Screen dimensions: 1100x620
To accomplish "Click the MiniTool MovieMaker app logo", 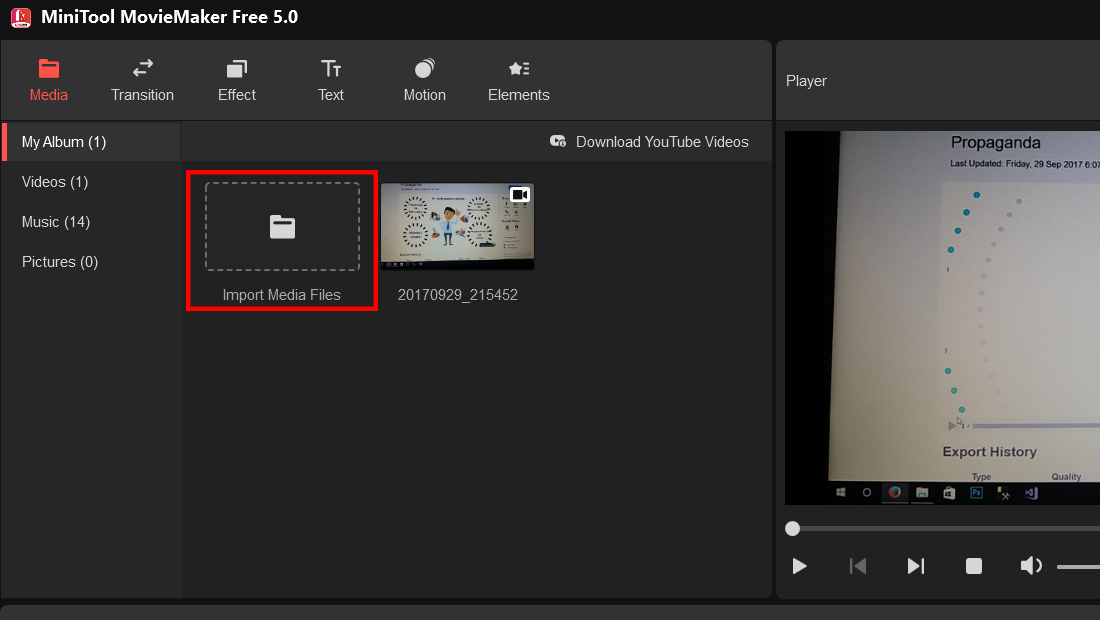I will point(21,17).
